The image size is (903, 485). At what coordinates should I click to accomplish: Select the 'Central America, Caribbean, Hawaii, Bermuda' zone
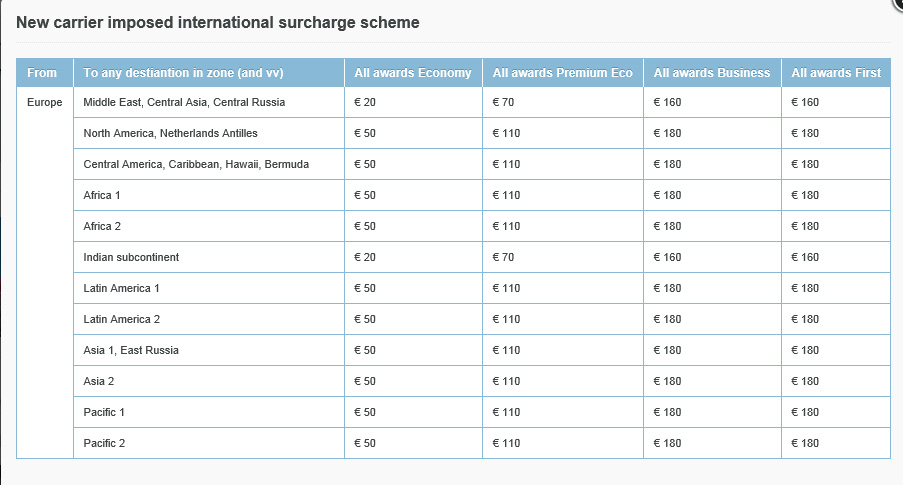(x=196, y=164)
